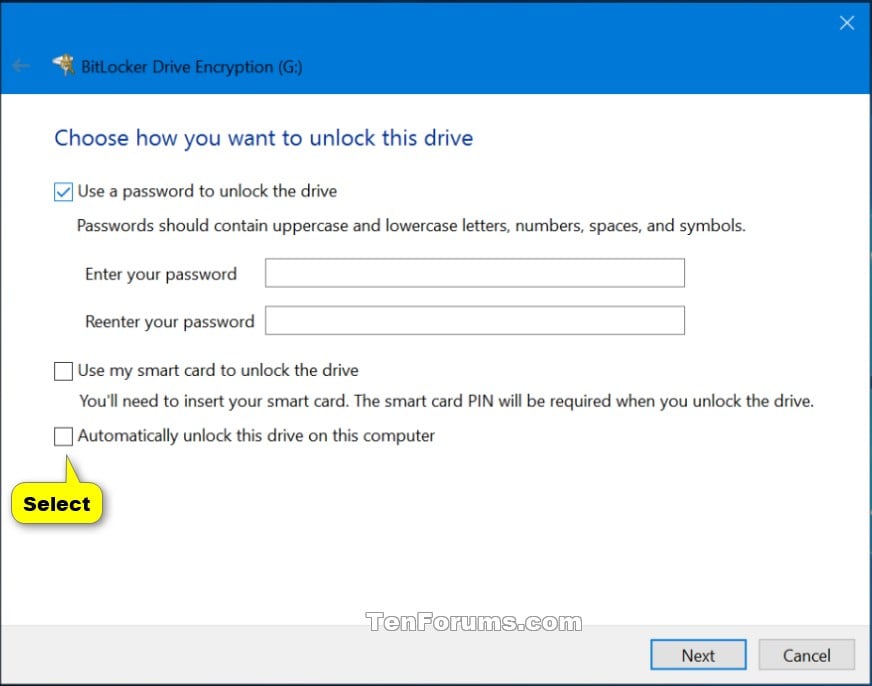Click the Cancel button
This screenshot has width=872, height=686.
806,655
